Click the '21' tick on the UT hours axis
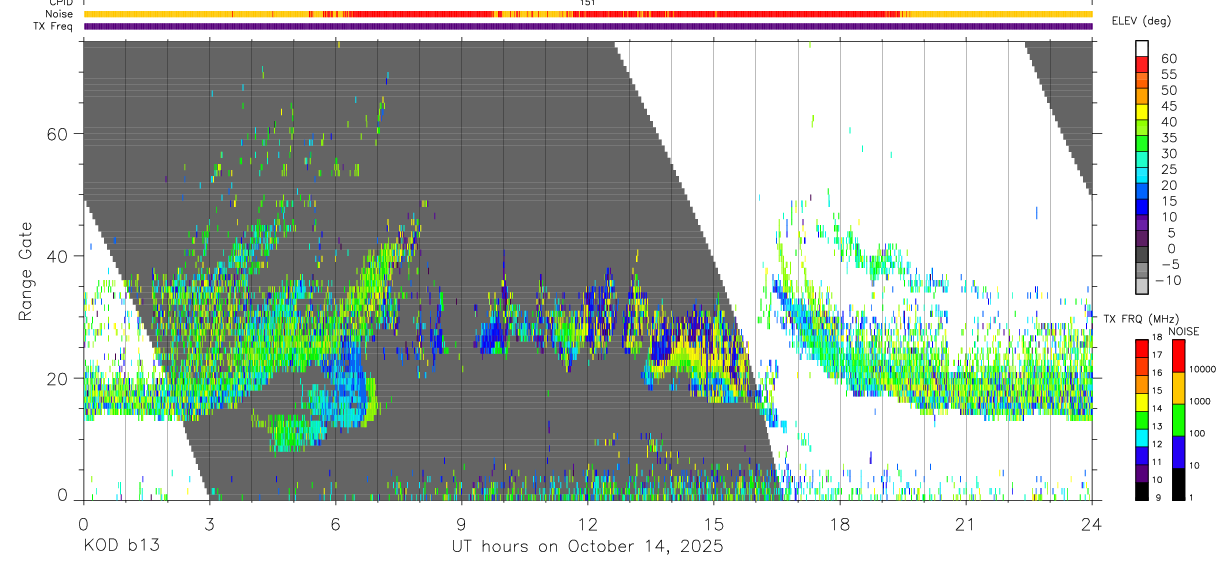1228x567 pixels. click(965, 523)
